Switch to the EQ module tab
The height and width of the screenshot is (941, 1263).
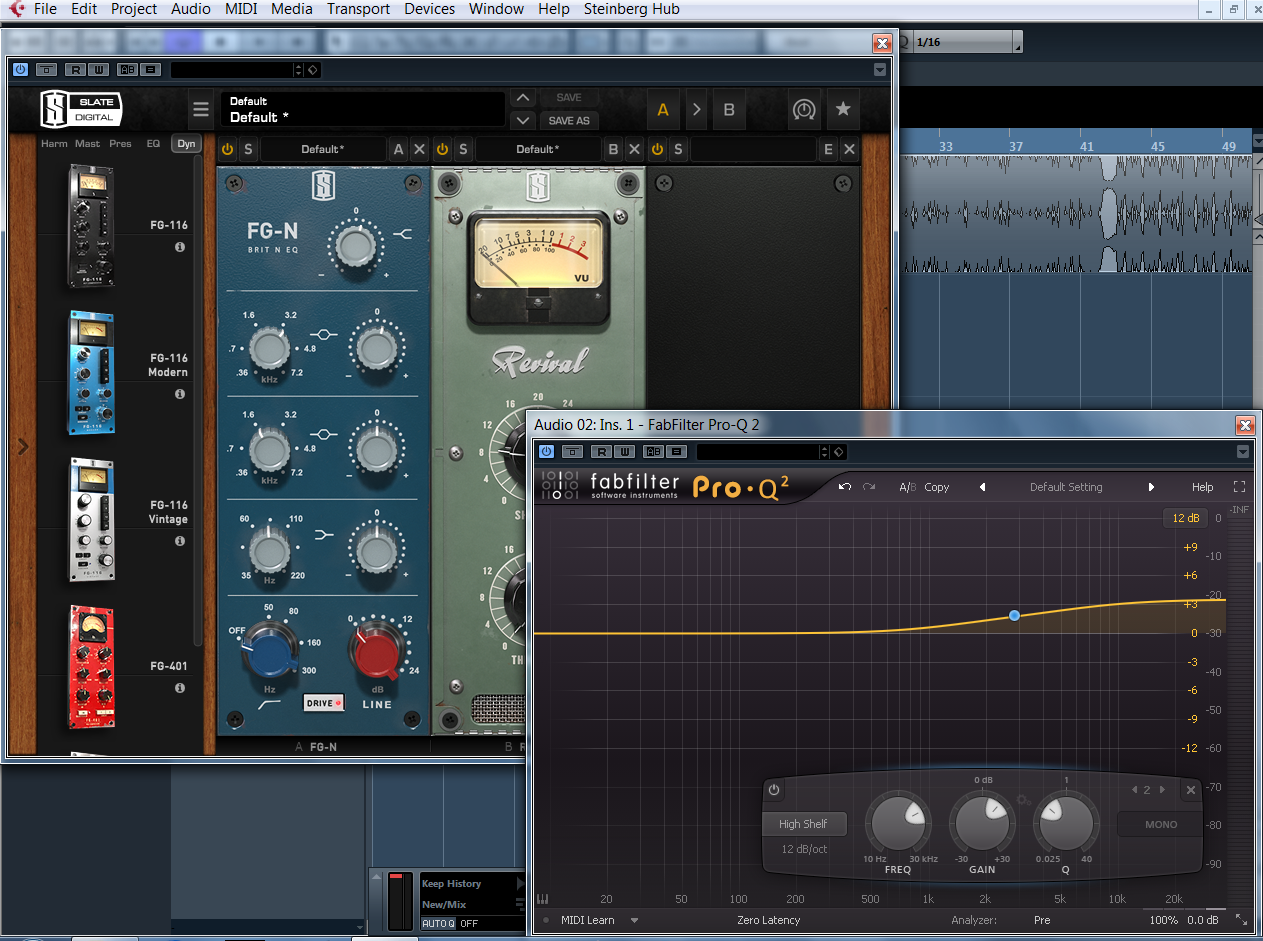pos(153,144)
